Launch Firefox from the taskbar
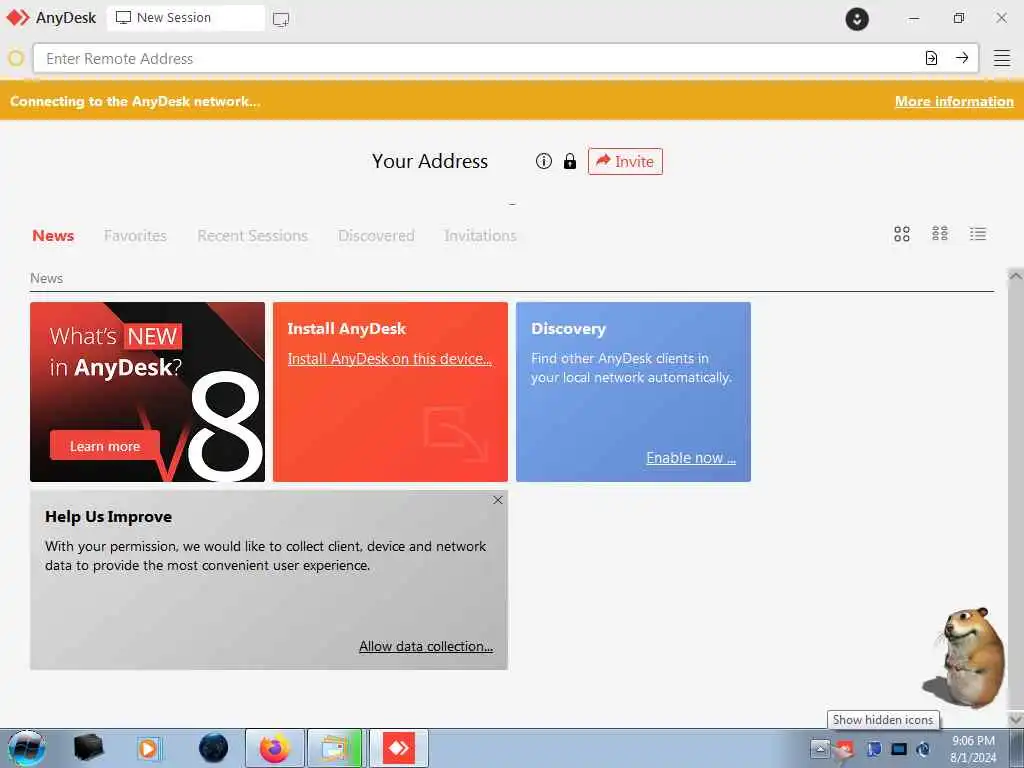The width and height of the screenshot is (1024, 768). [x=275, y=748]
